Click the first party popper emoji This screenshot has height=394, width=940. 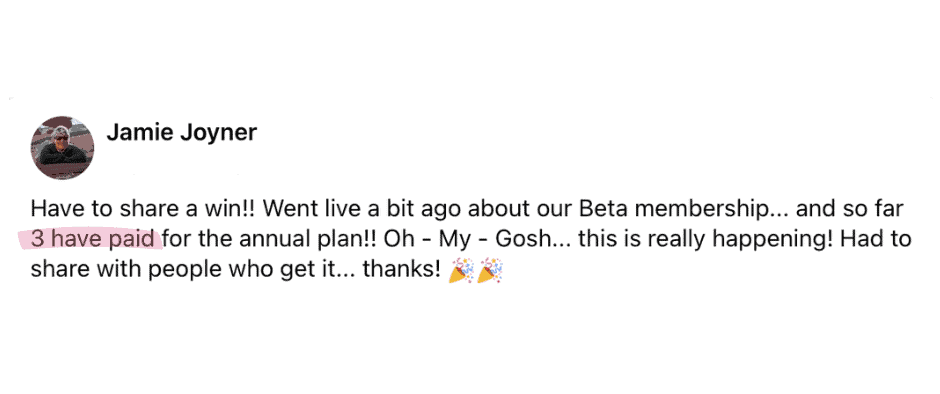click(x=460, y=270)
